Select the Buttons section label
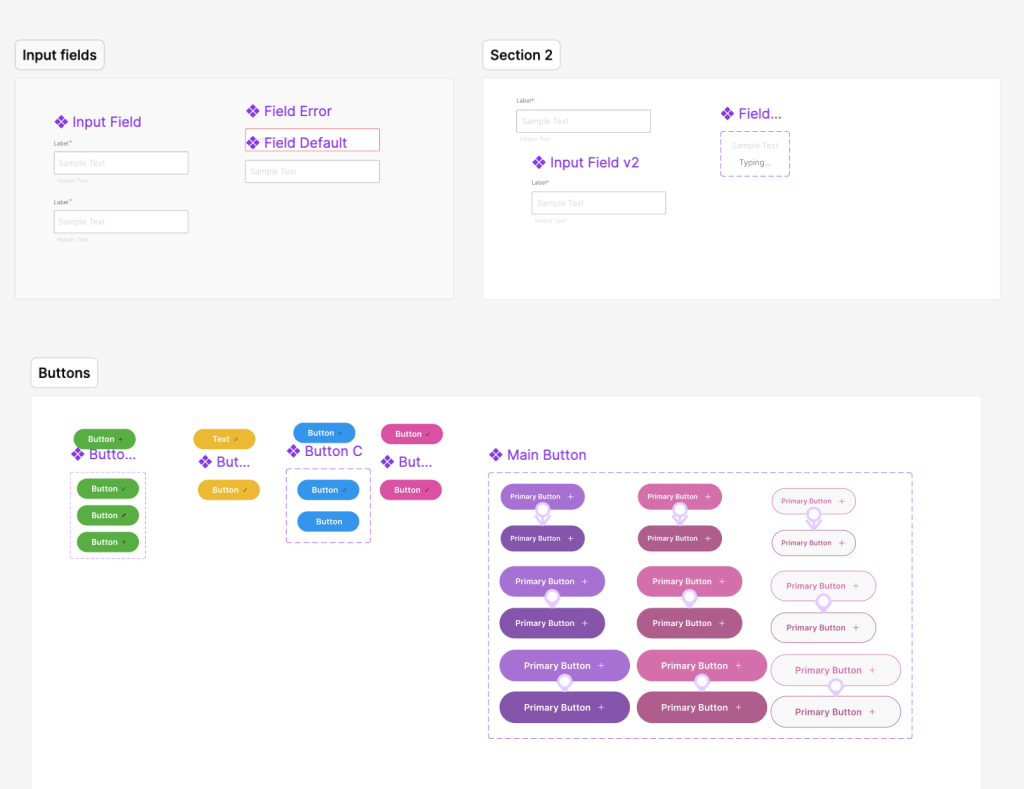 [64, 373]
